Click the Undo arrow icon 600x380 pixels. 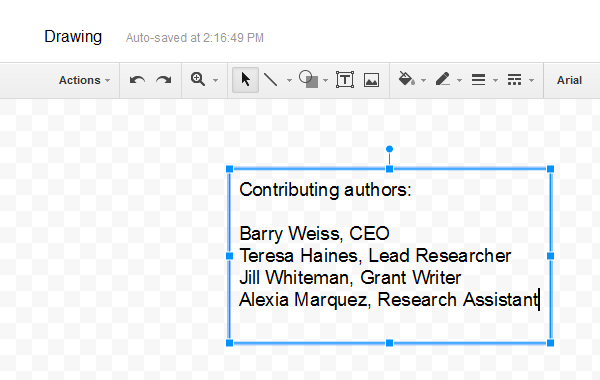(x=137, y=80)
